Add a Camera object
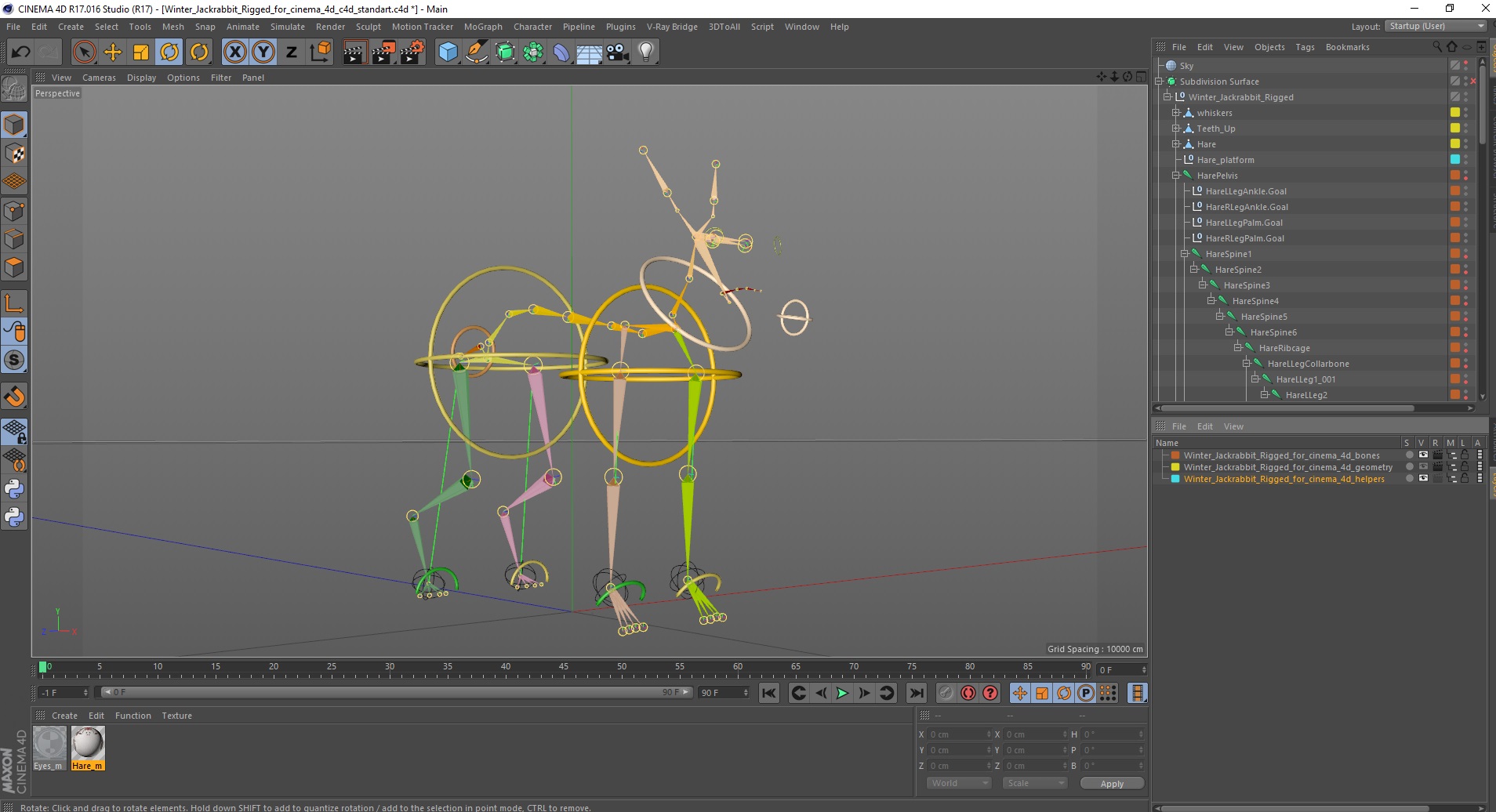This screenshot has width=1496, height=812. click(x=618, y=53)
